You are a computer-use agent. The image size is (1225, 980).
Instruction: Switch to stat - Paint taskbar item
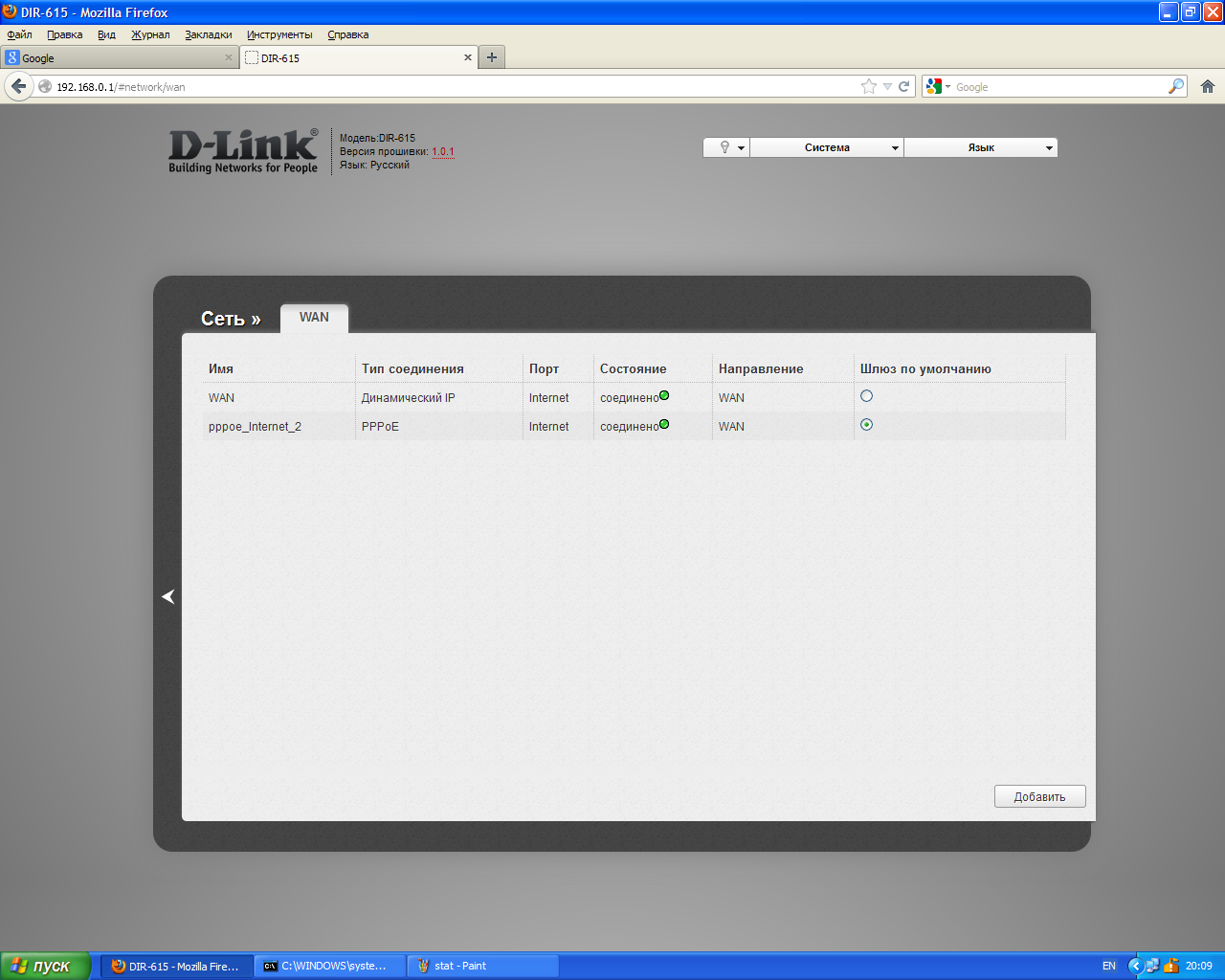click(483, 966)
